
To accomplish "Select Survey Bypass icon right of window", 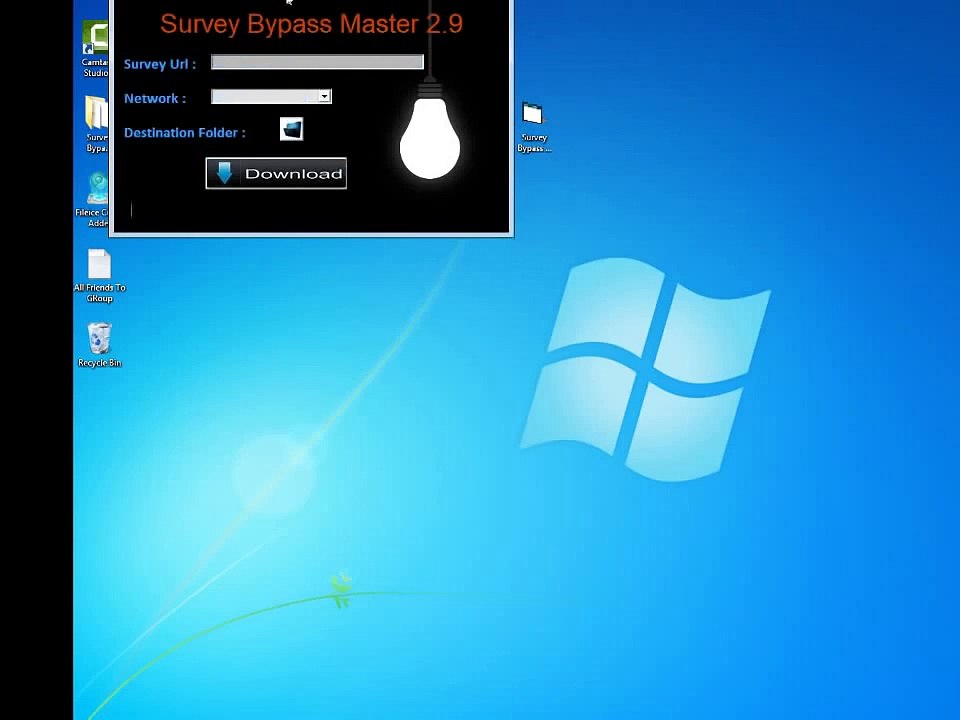I will pos(534,127).
